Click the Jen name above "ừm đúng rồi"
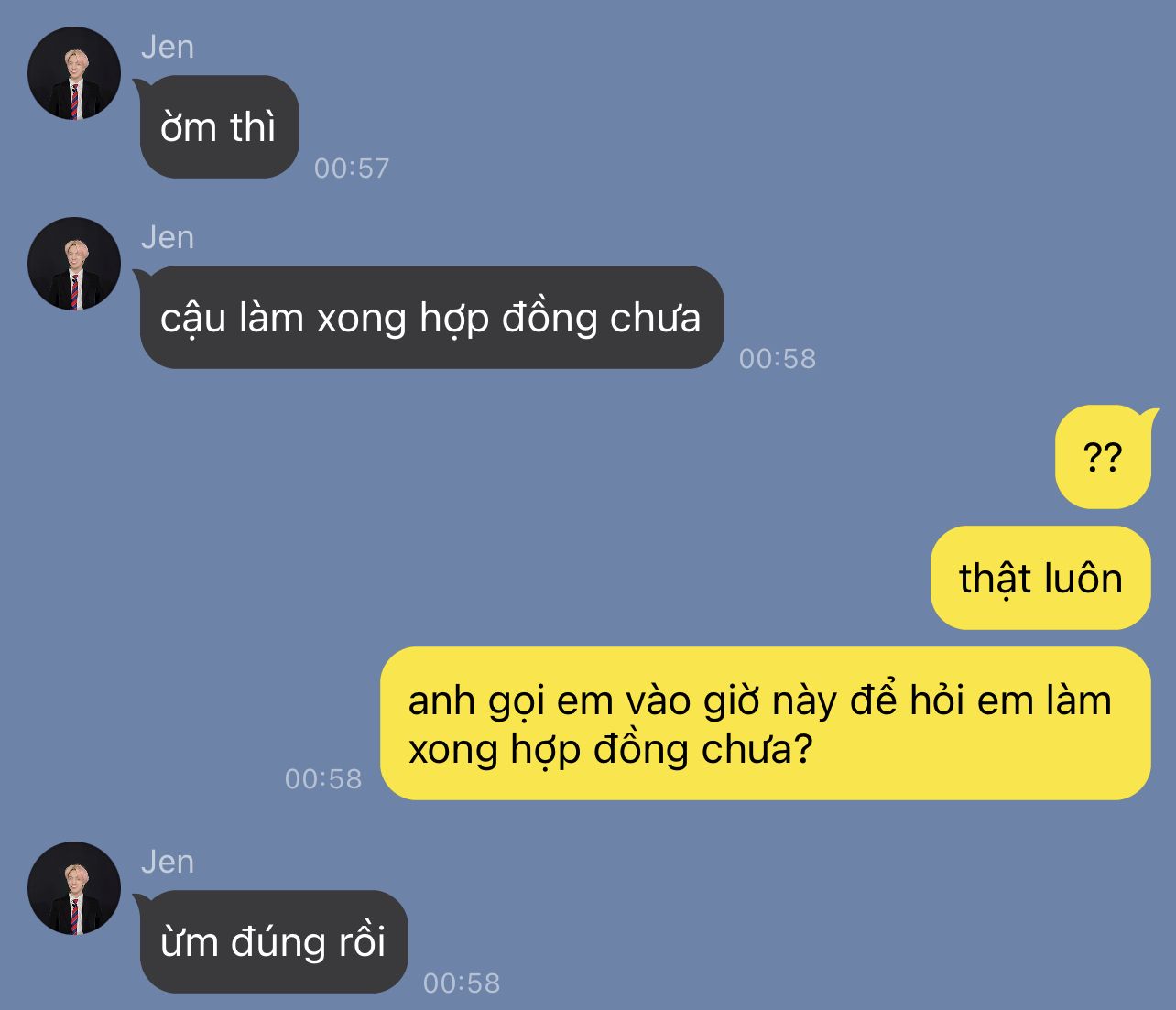1176x1010 pixels. pos(168,862)
